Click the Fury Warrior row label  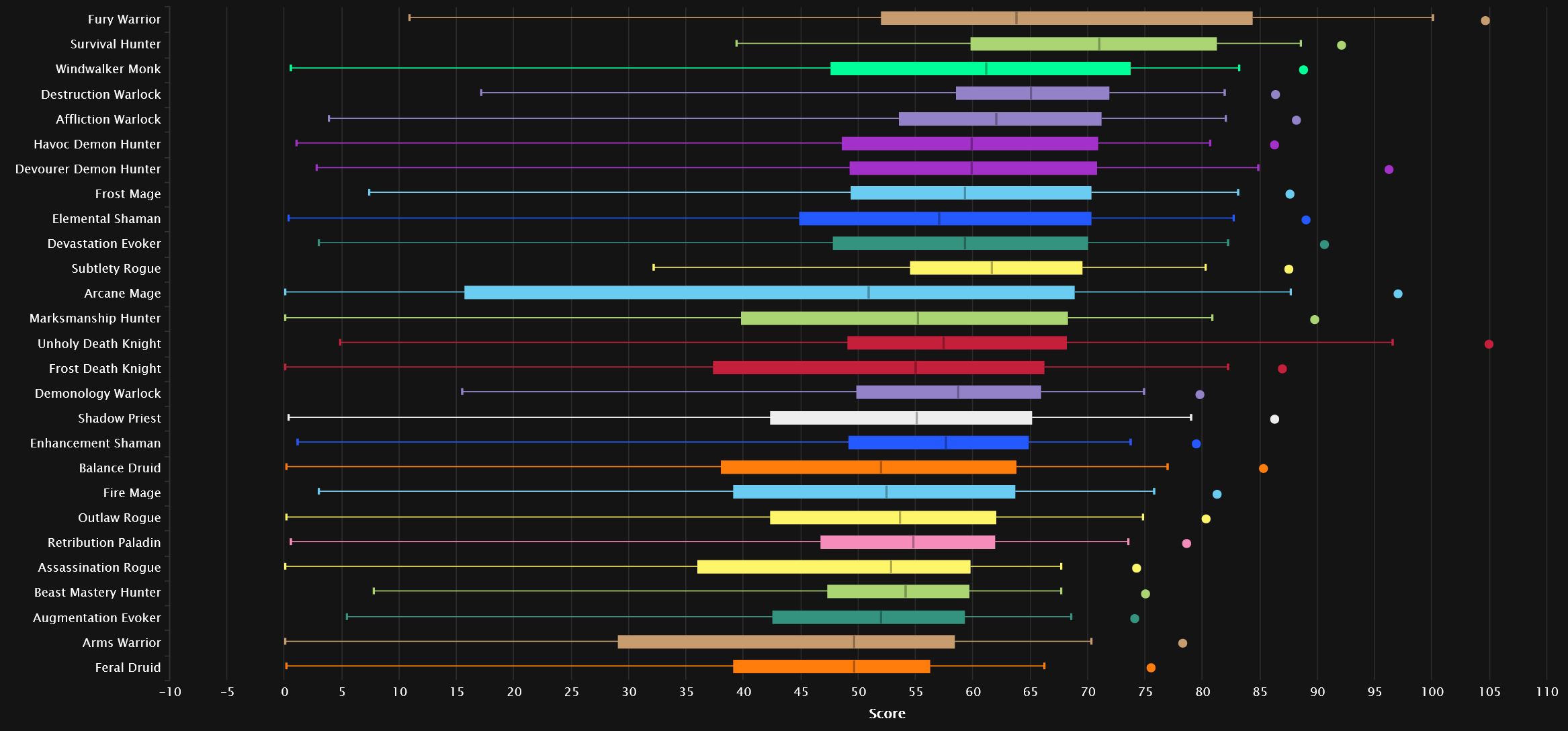[124, 19]
